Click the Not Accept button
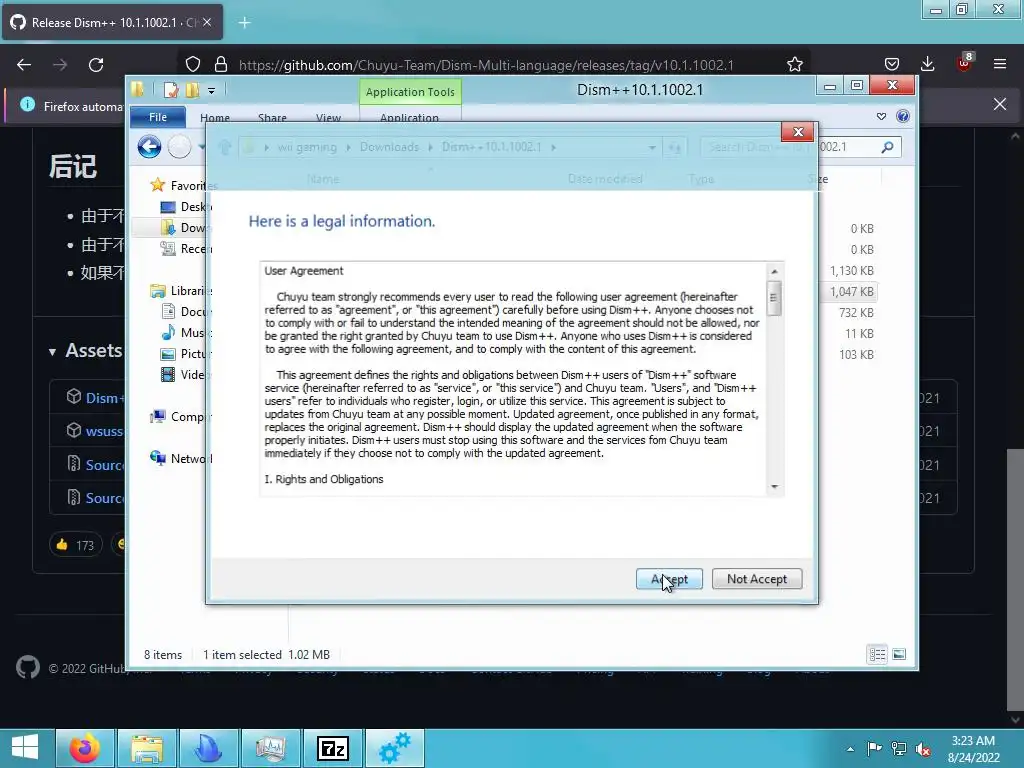The image size is (1024, 768). (x=756, y=579)
